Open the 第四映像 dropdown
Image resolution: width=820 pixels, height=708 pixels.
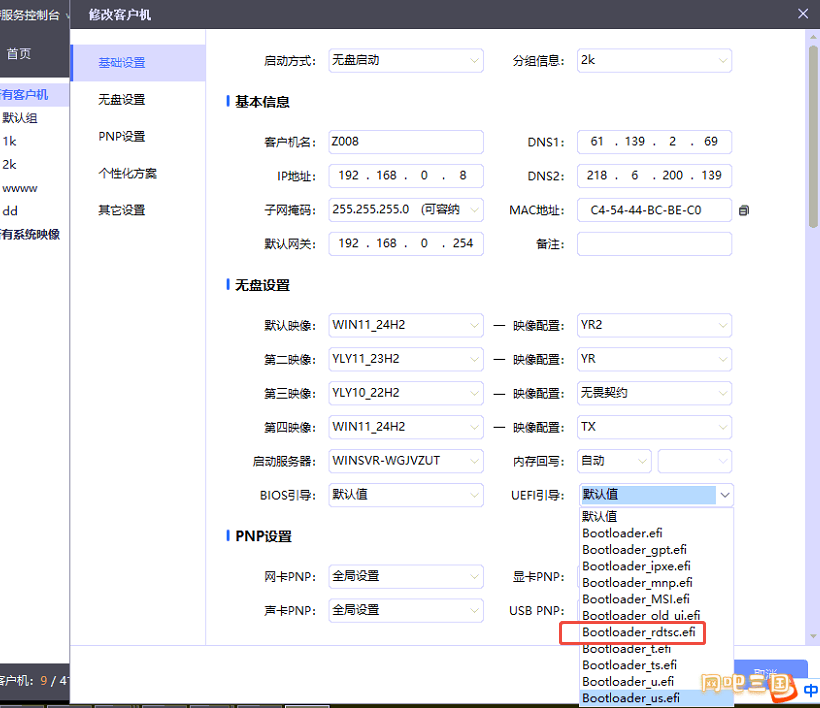click(x=406, y=427)
